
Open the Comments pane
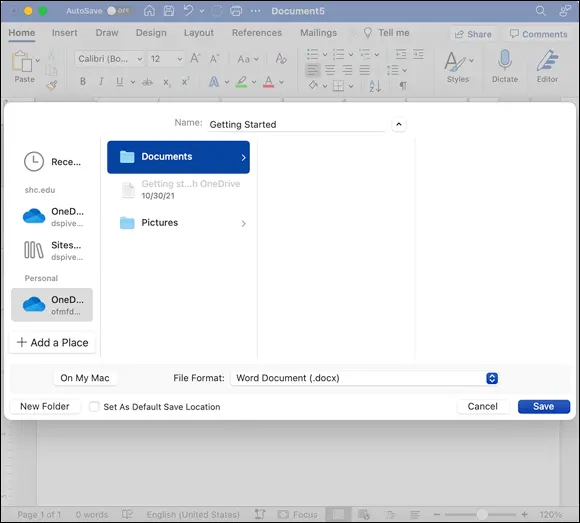(x=538, y=34)
